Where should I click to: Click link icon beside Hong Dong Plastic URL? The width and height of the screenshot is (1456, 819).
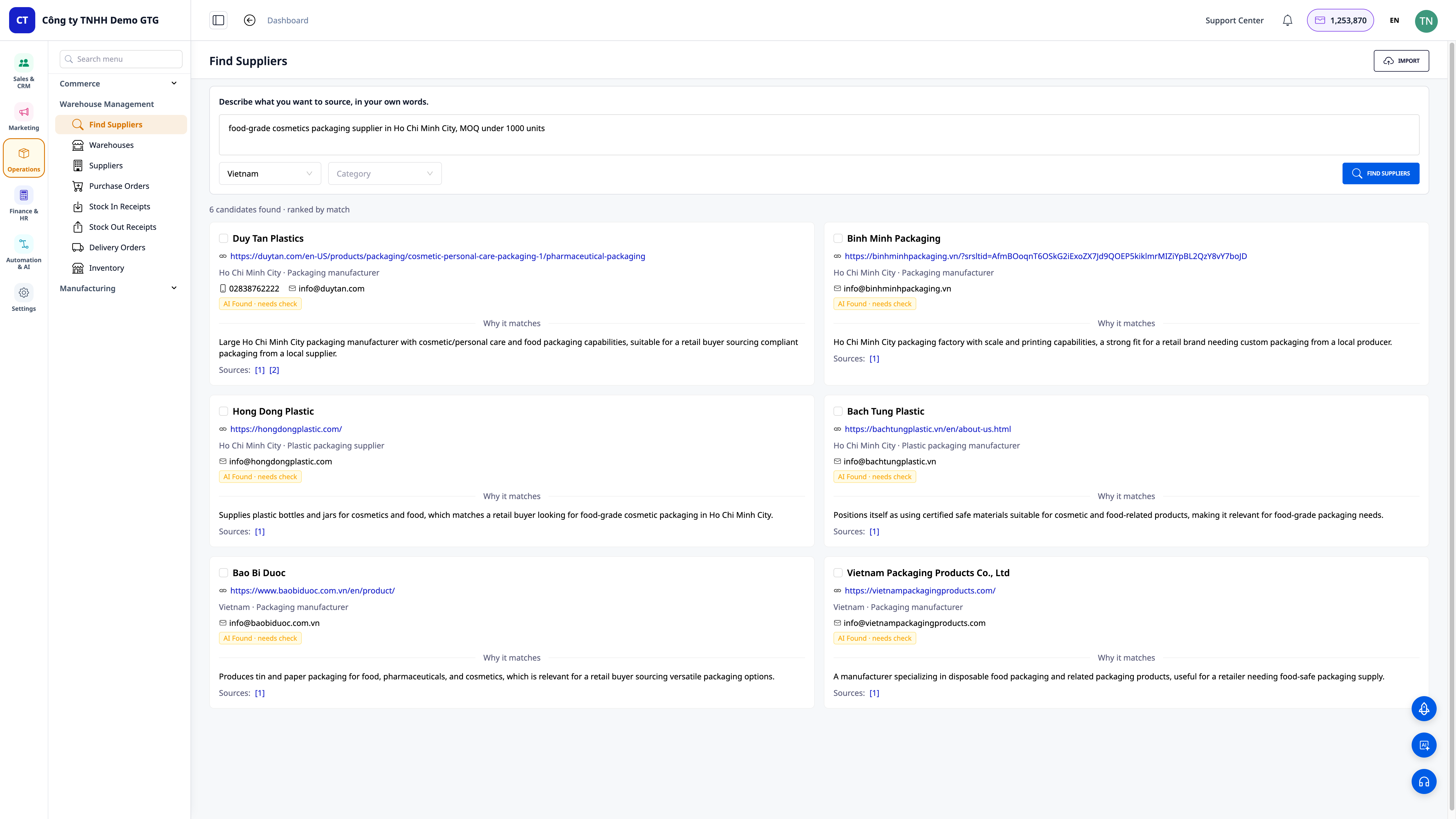223,429
